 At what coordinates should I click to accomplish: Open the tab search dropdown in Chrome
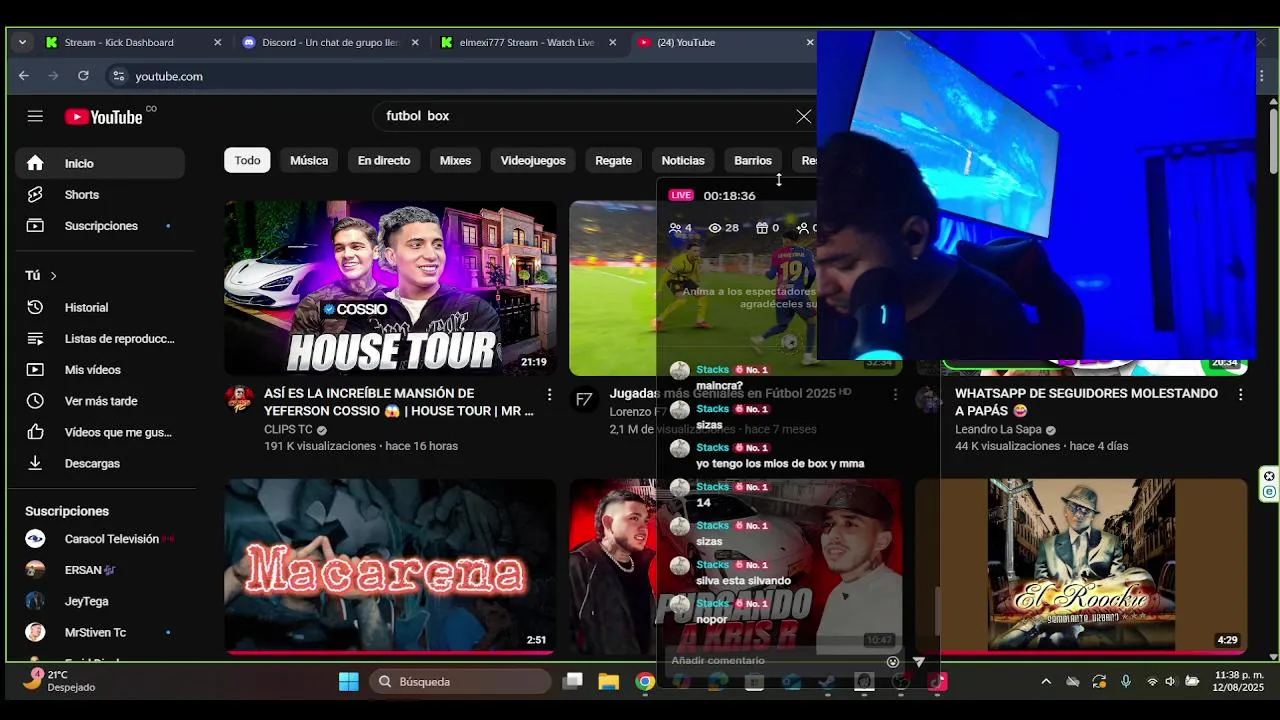coord(22,42)
